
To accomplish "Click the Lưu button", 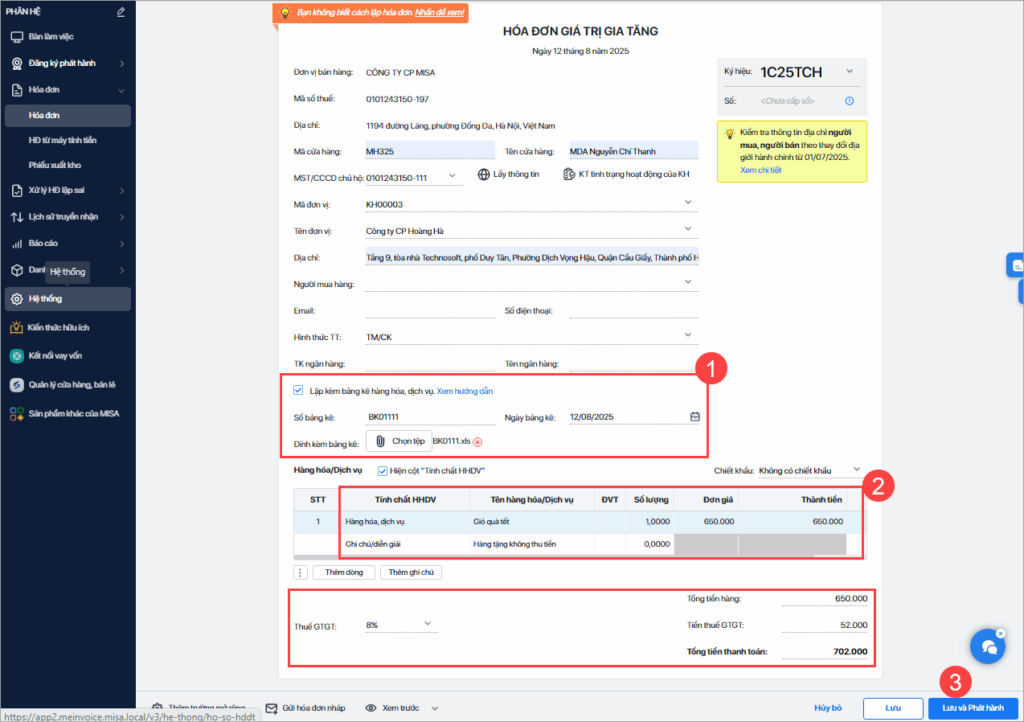I will click(893, 708).
